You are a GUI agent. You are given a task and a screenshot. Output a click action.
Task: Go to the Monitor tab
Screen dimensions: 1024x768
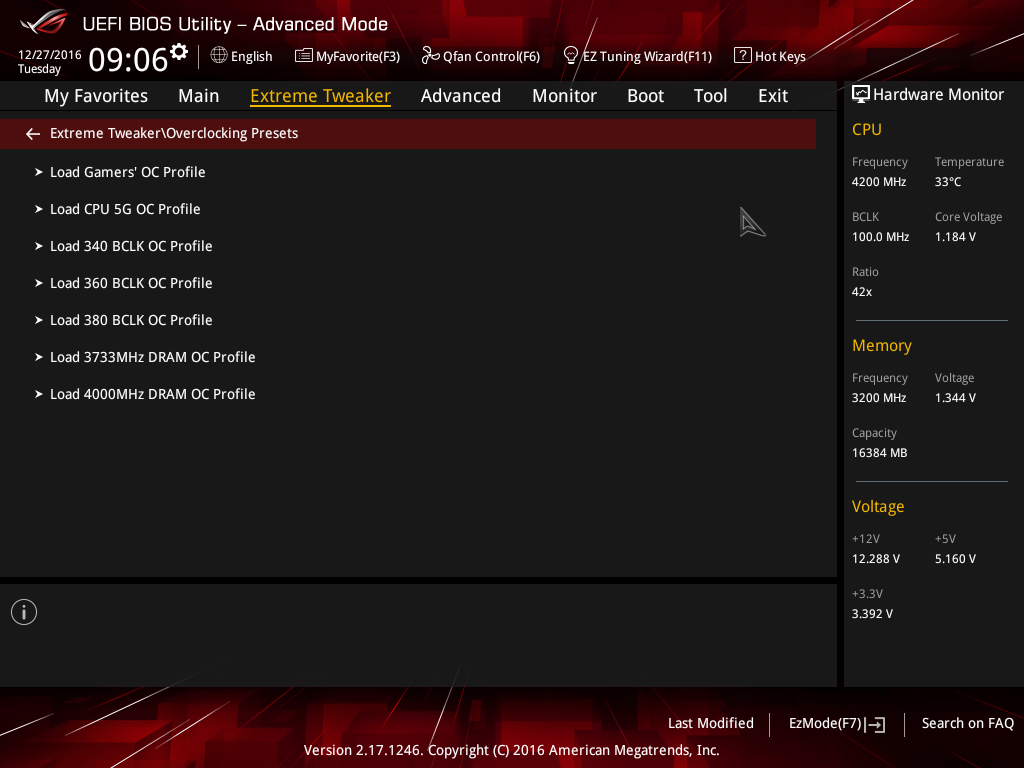[564, 96]
